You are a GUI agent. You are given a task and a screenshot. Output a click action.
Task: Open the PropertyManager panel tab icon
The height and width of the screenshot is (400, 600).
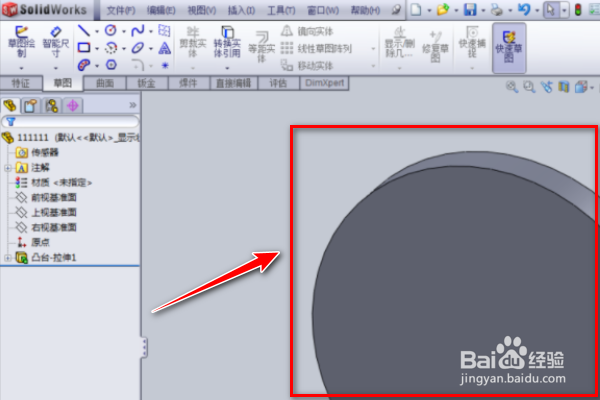(x=31, y=106)
